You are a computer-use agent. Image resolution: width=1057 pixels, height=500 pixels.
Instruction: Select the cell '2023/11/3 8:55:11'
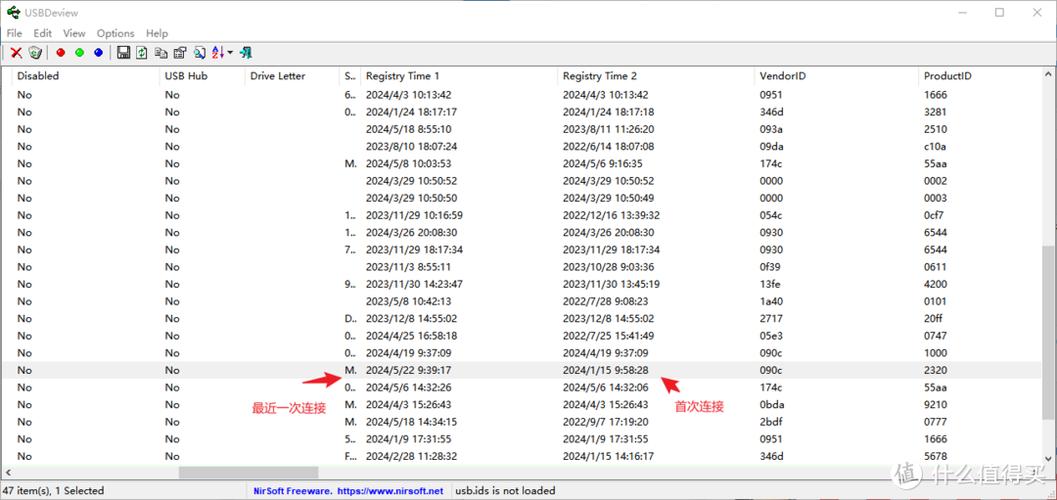tap(409, 267)
